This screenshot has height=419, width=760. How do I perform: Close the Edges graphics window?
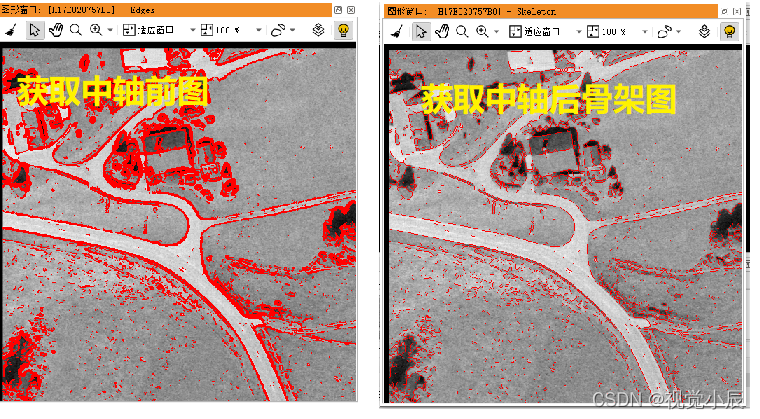tap(351, 10)
